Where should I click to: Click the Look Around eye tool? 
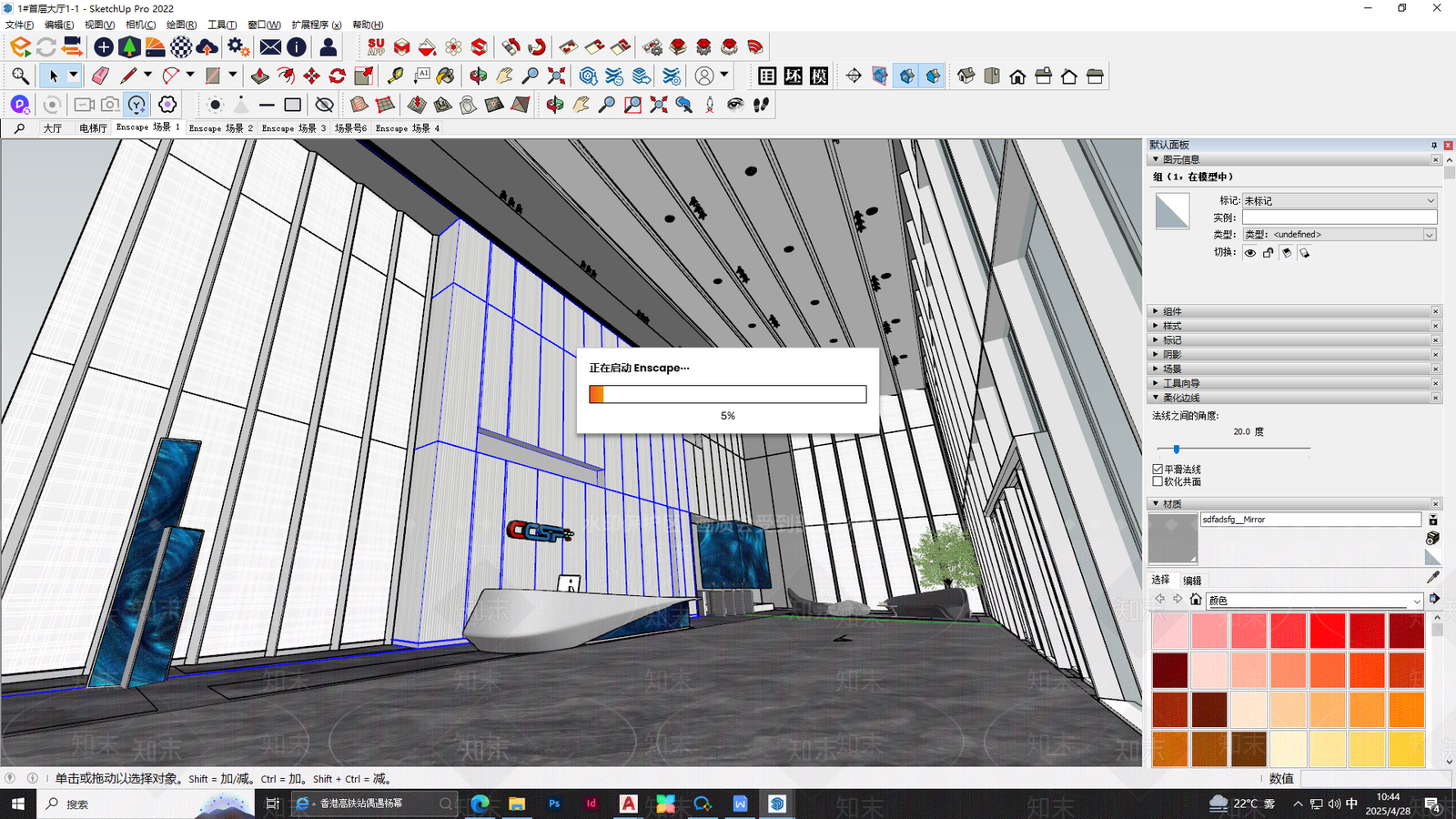point(735,105)
